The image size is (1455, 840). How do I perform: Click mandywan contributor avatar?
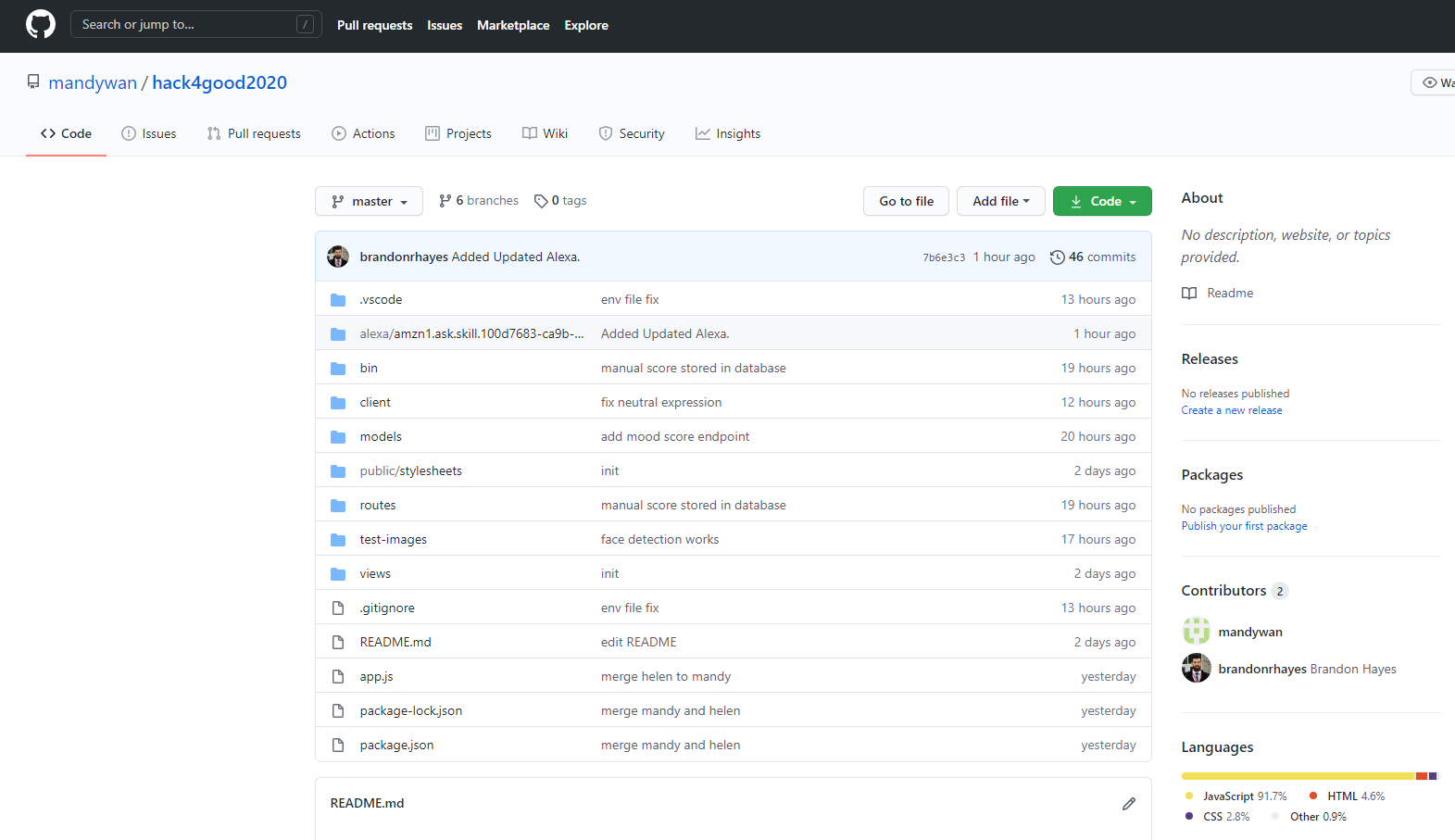pyautogui.click(x=1196, y=631)
